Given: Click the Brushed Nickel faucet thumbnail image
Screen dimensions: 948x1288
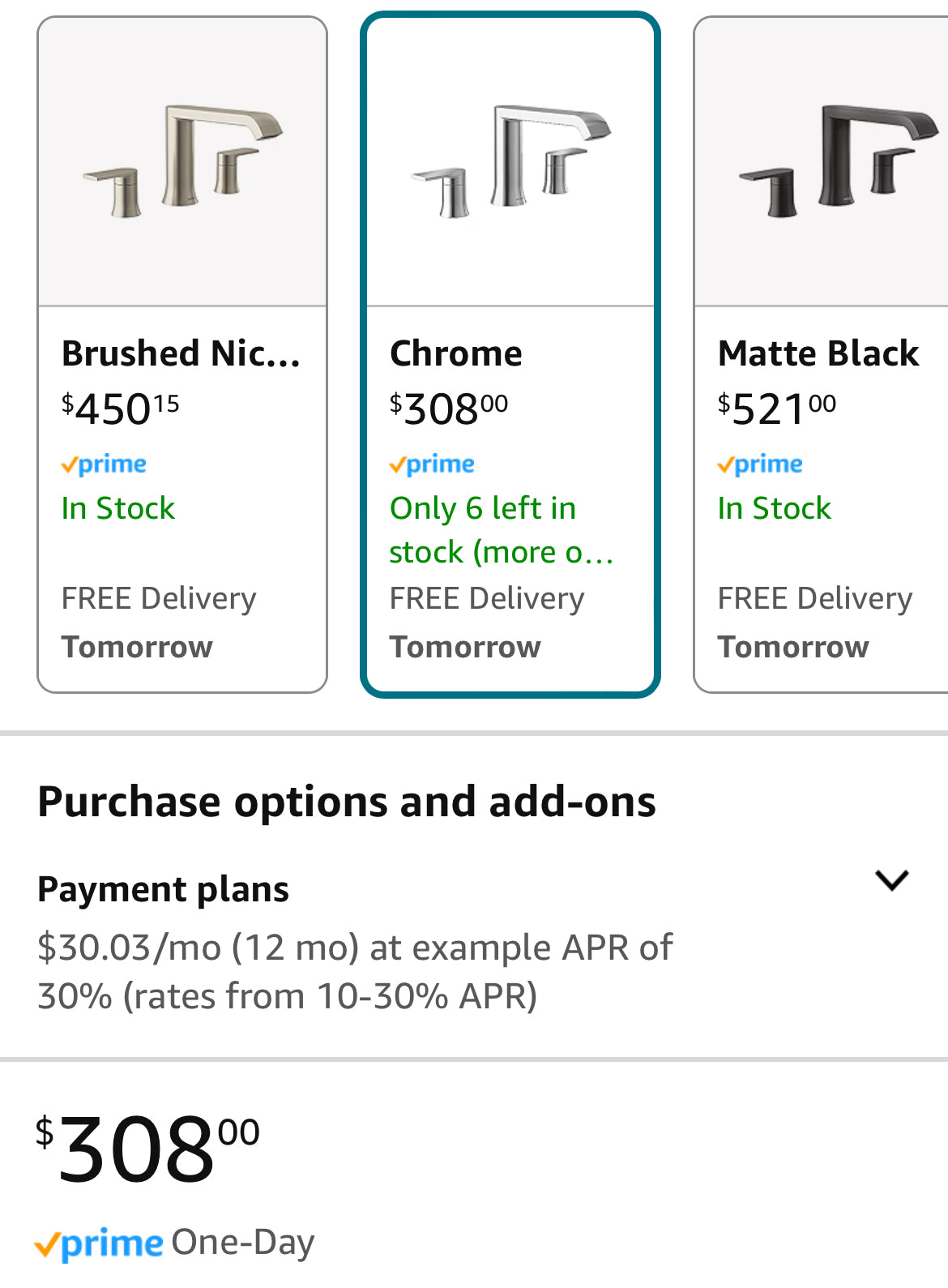Looking at the screenshot, I should tap(182, 162).
